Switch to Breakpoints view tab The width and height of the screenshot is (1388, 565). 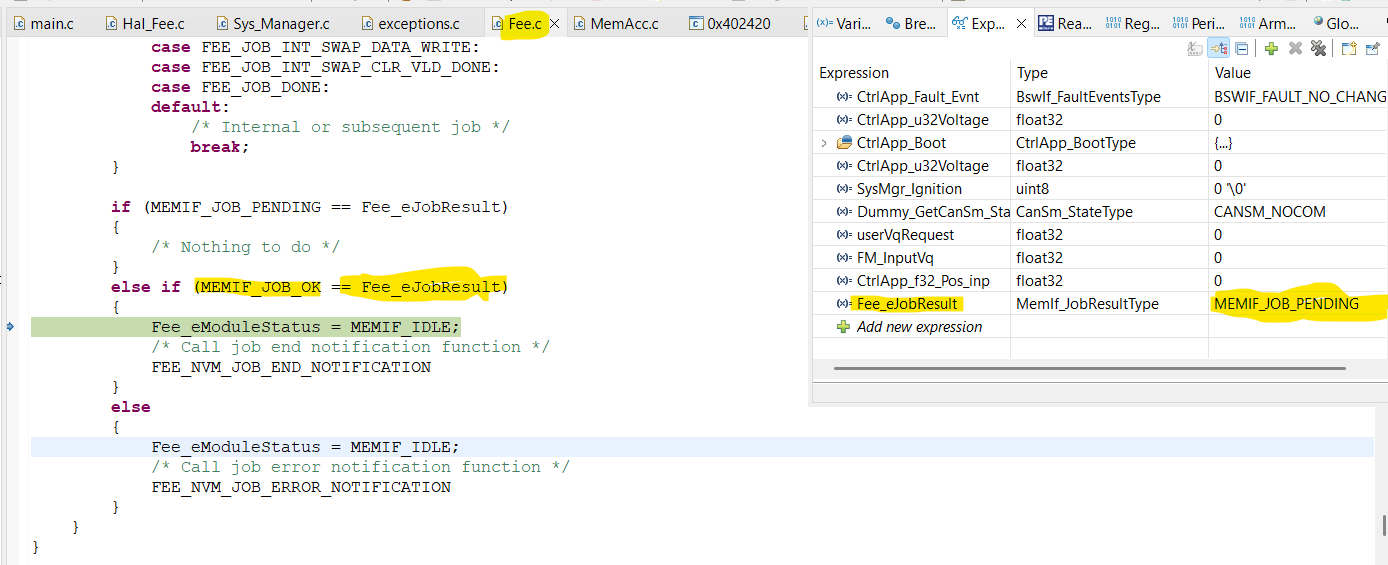[911, 23]
